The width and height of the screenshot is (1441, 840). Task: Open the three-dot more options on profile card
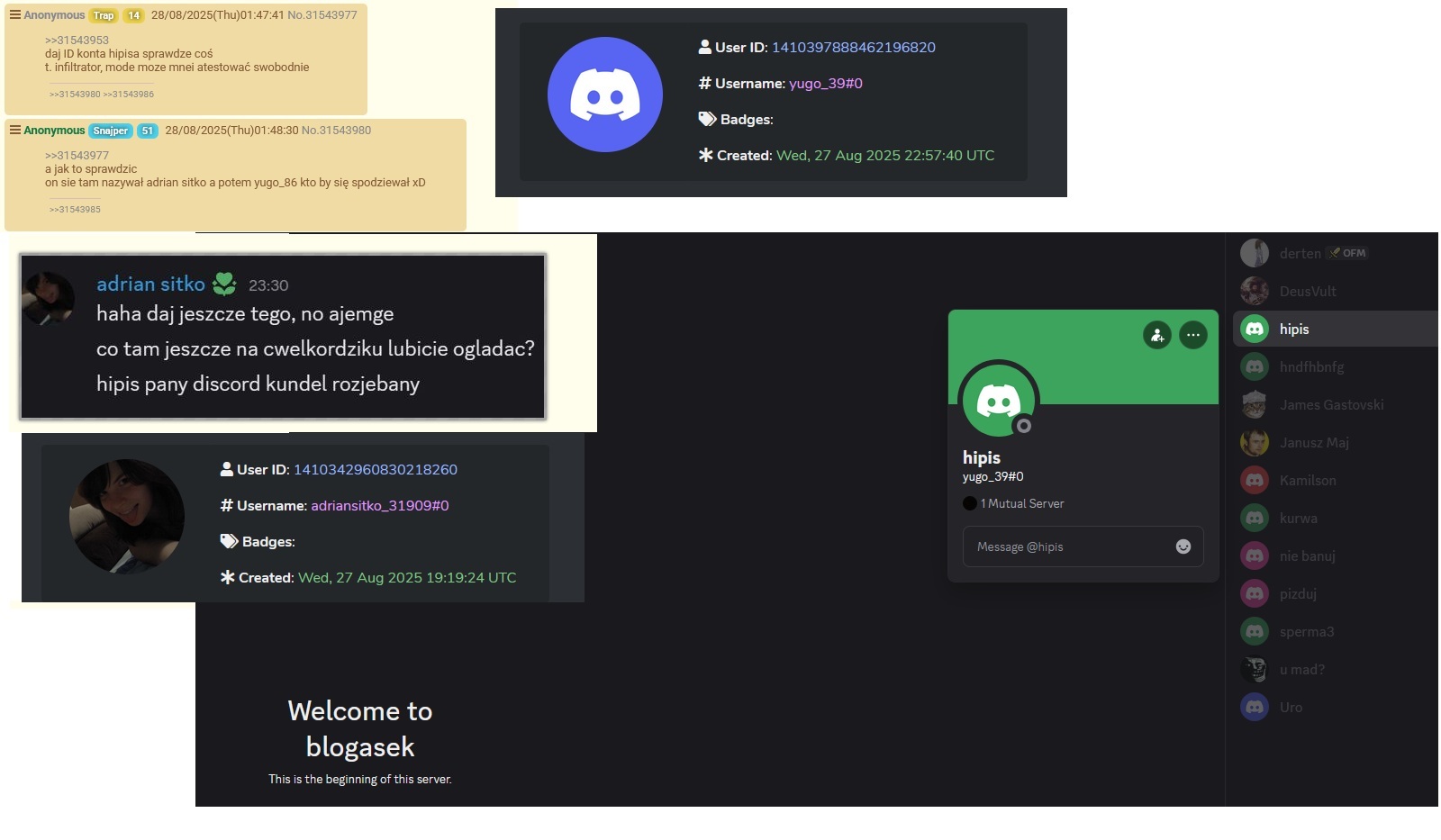[1193, 336]
